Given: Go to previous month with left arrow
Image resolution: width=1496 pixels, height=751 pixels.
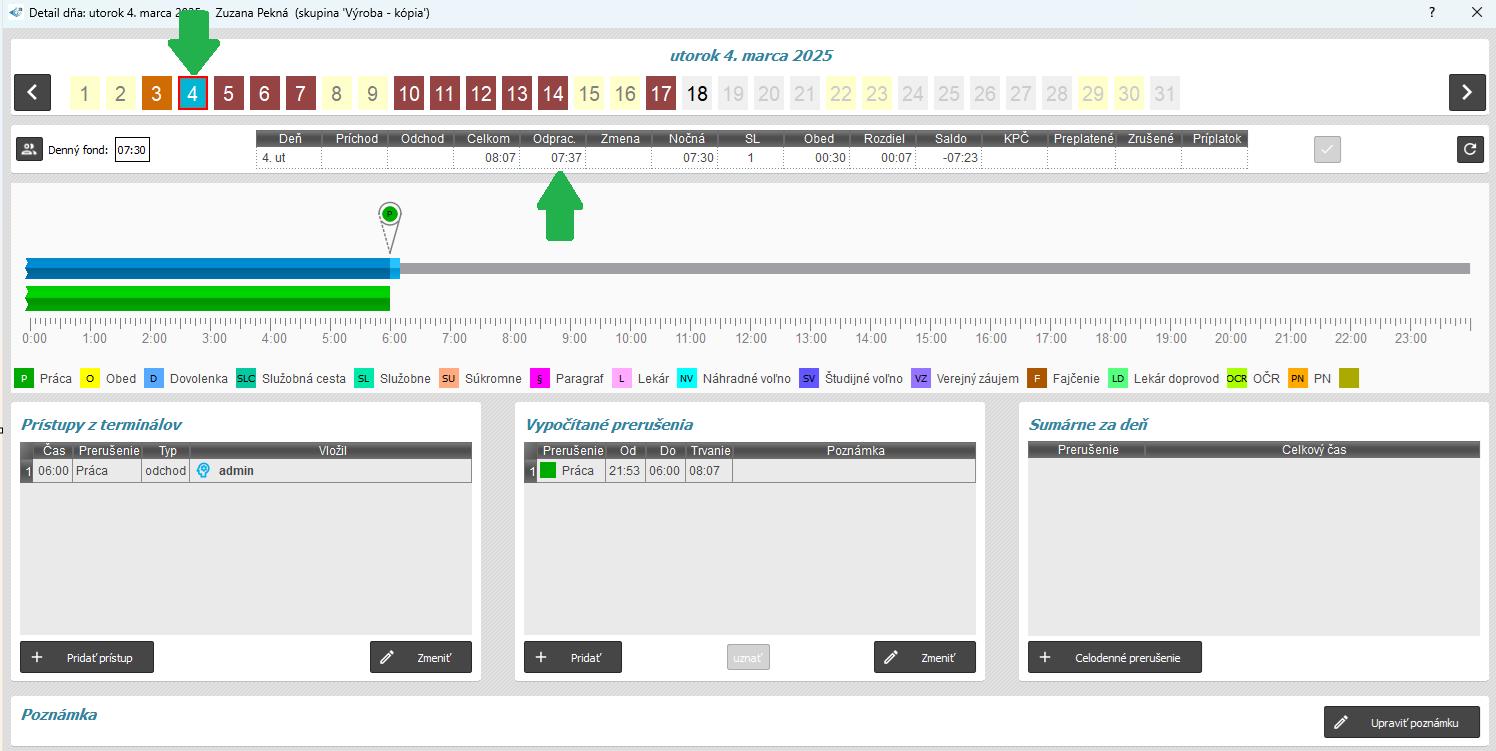Looking at the screenshot, I should pos(33,93).
